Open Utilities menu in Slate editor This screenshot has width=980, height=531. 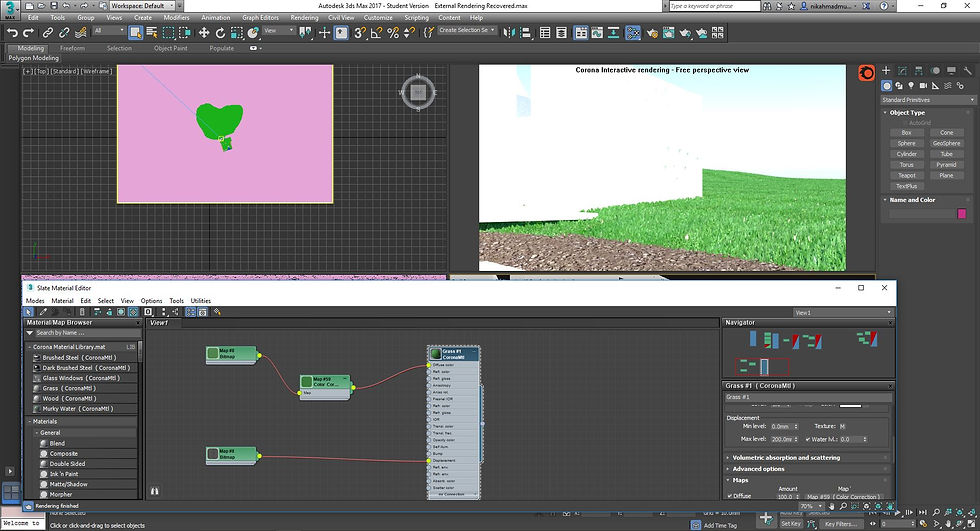[201, 301]
